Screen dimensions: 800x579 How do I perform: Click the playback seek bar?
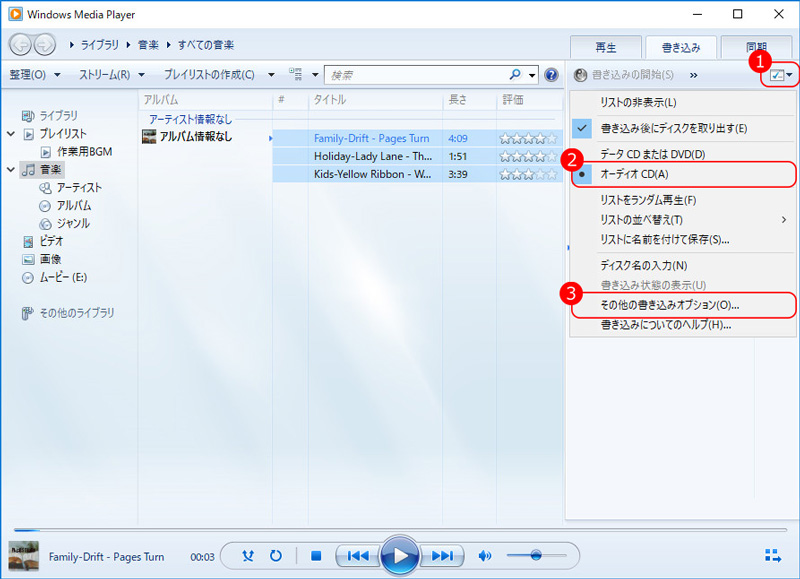pyautogui.click(x=400, y=531)
